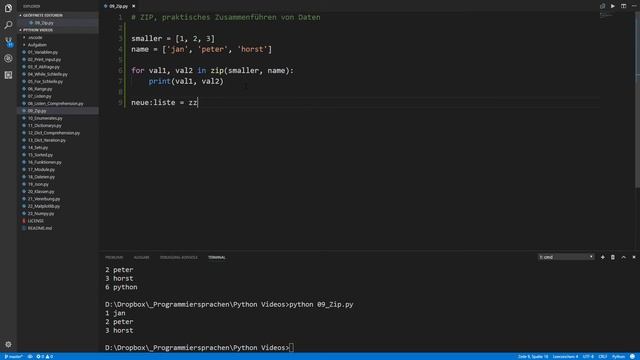The height and width of the screenshot is (360, 640).
Task: Kill the terminal with the trash icon
Action: [x=613, y=257]
